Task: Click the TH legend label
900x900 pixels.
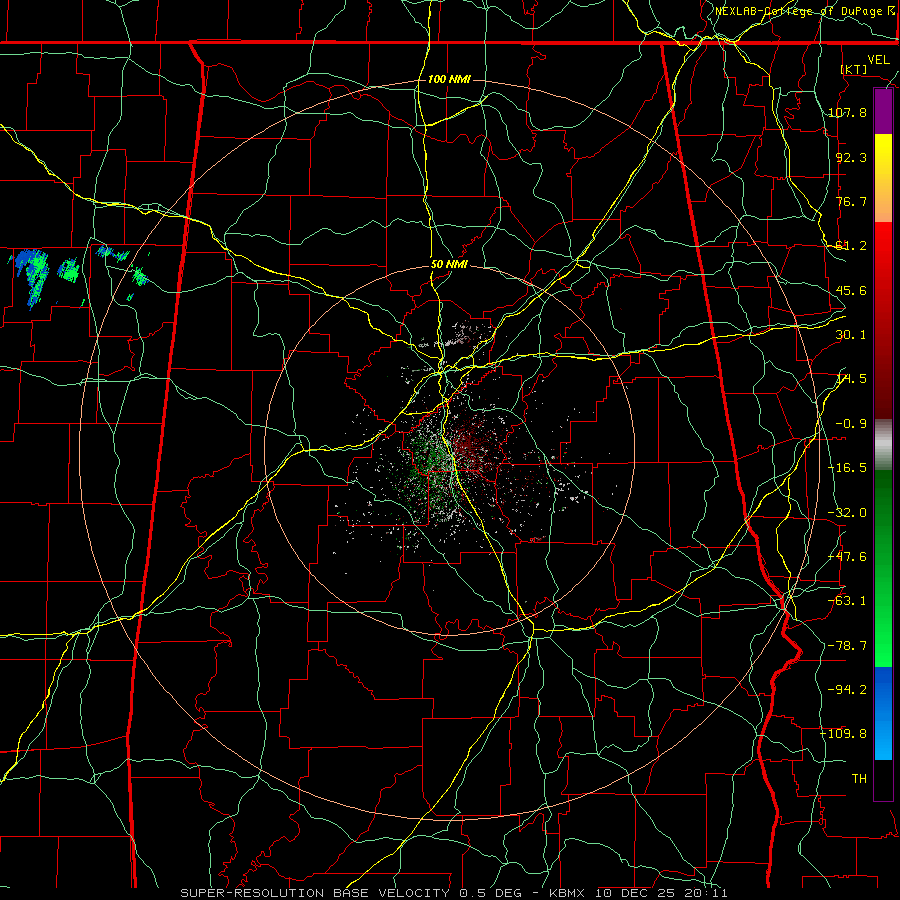Action: 859,779
